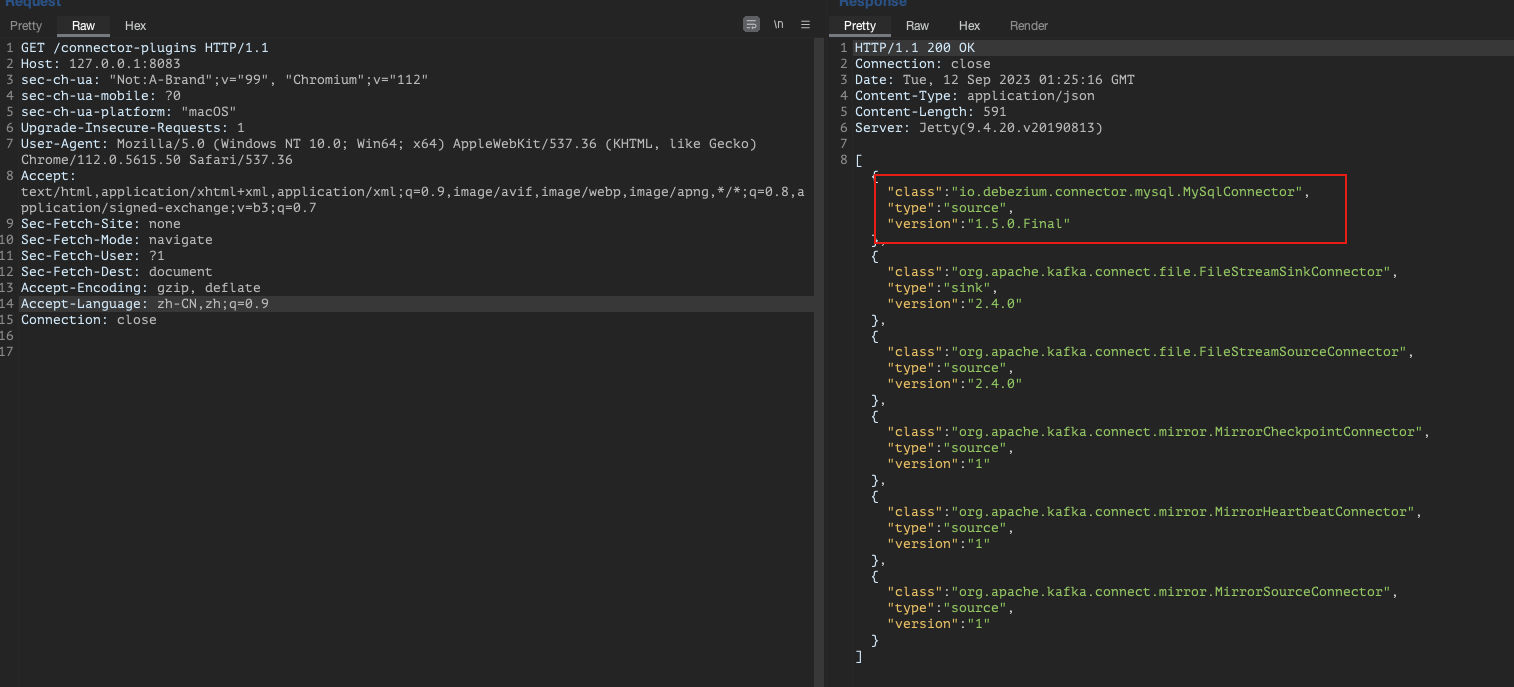
Task: Click the MirrorSourceConnector class entry
Action: 1142,592
